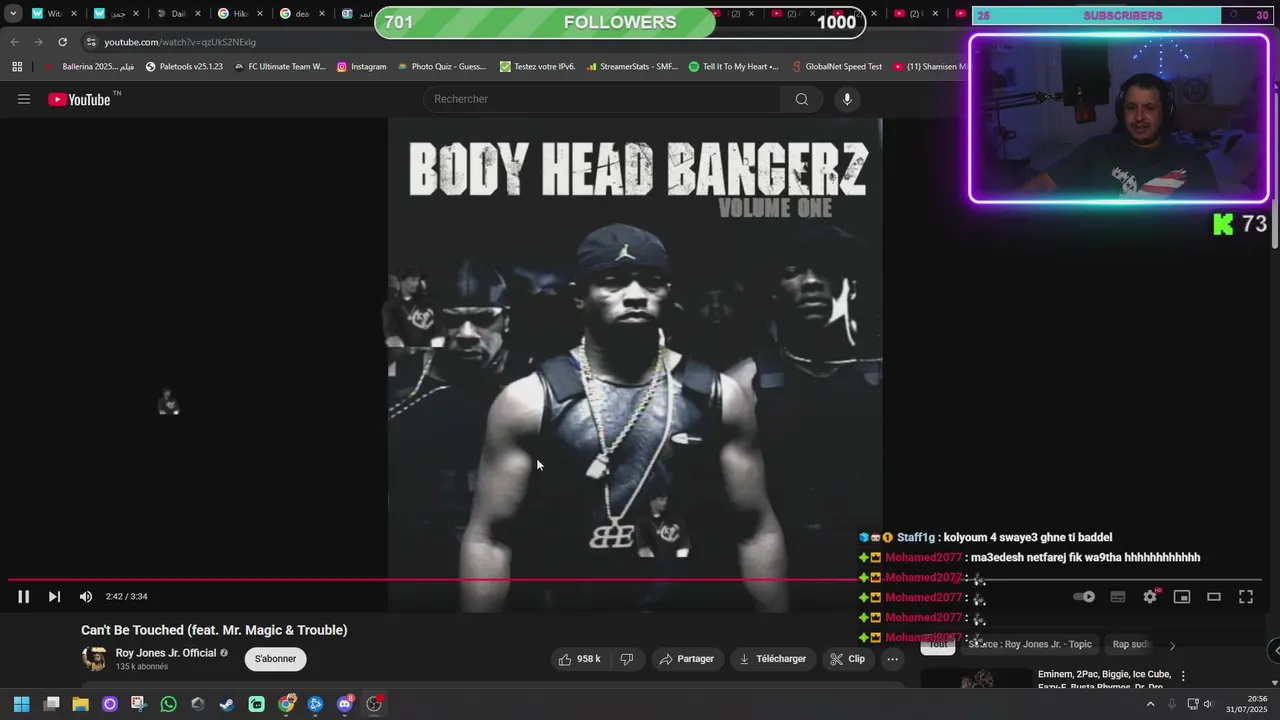This screenshot has width=1280, height=720.
Task: Open OBS Studio from the taskbar
Action: click(374, 704)
